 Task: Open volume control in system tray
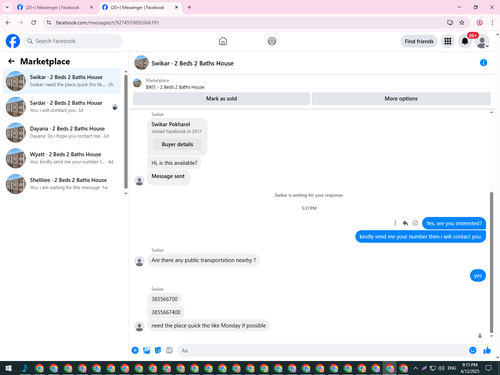[x=441, y=368]
